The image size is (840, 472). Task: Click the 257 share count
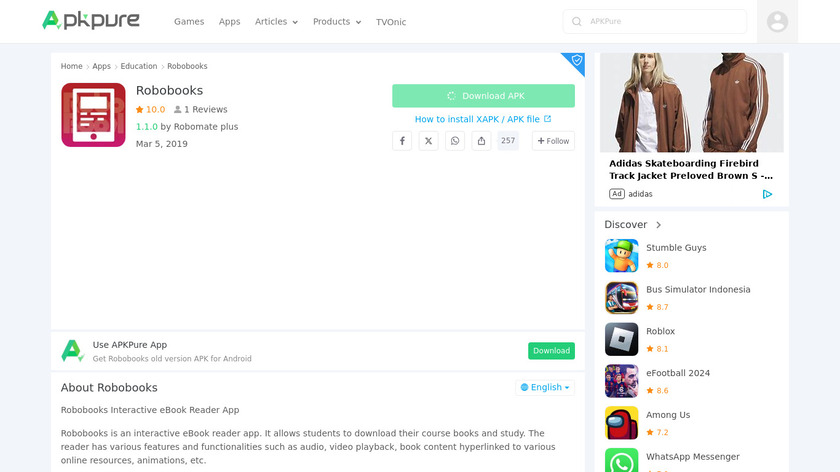[x=508, y=140]
